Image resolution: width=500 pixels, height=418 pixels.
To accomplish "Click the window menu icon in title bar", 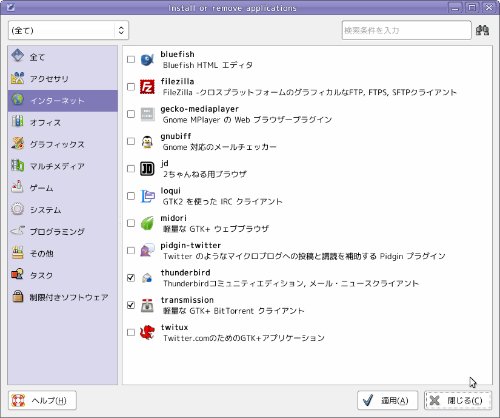I will click(x=11, y=7).
